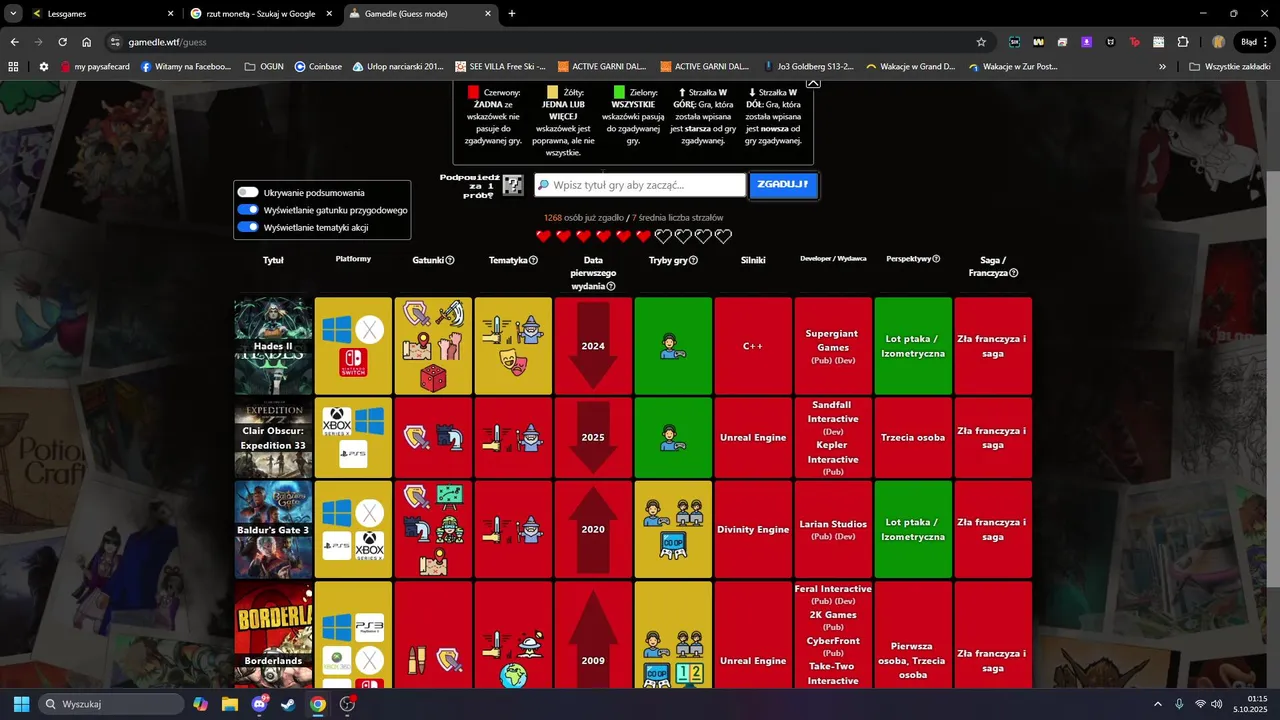
Task: Click the Baldur's Gate 3 thumbnail
Action: click(273, 530)
